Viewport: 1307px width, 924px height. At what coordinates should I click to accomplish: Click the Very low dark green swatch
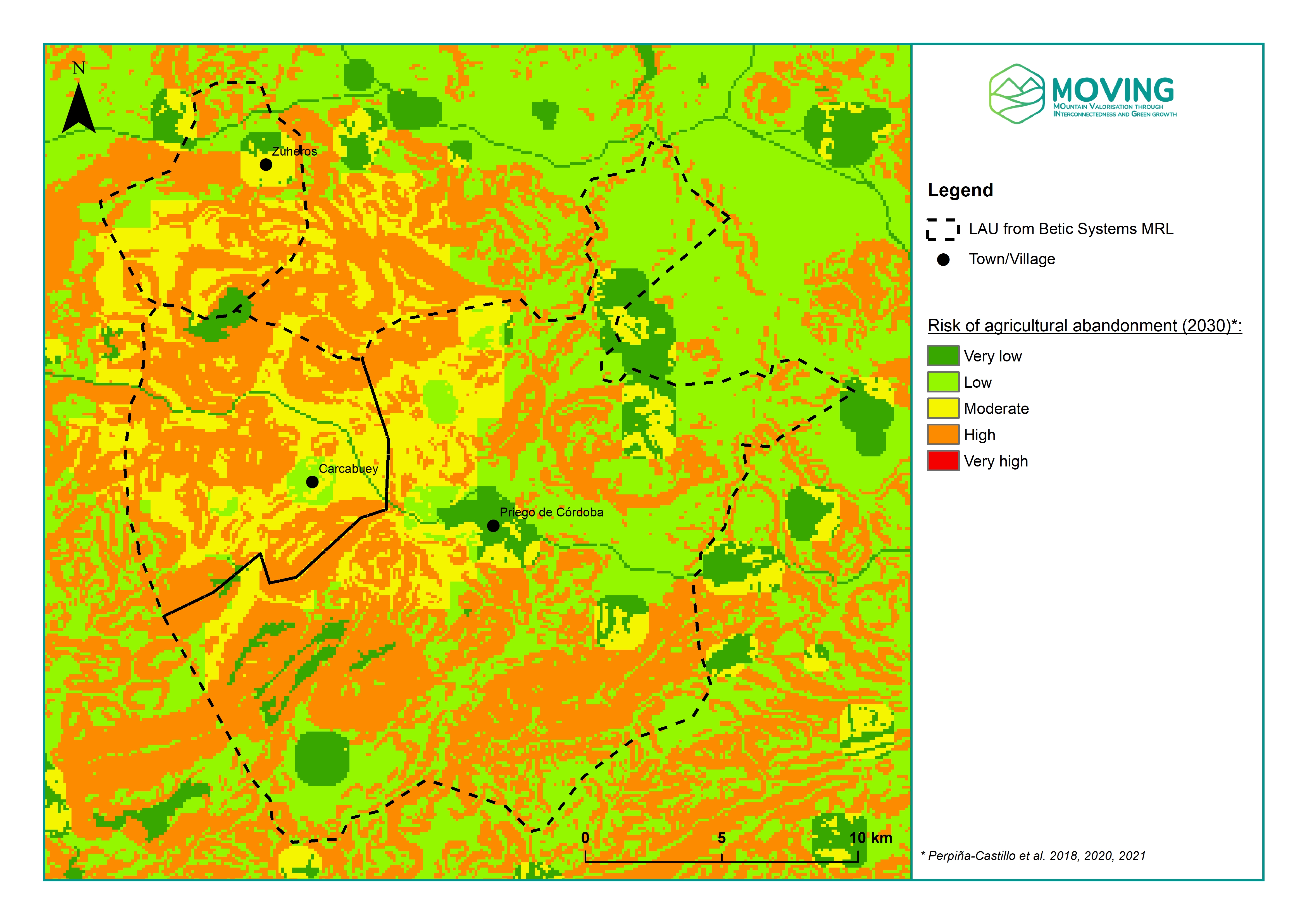click(x=943, y=356)
